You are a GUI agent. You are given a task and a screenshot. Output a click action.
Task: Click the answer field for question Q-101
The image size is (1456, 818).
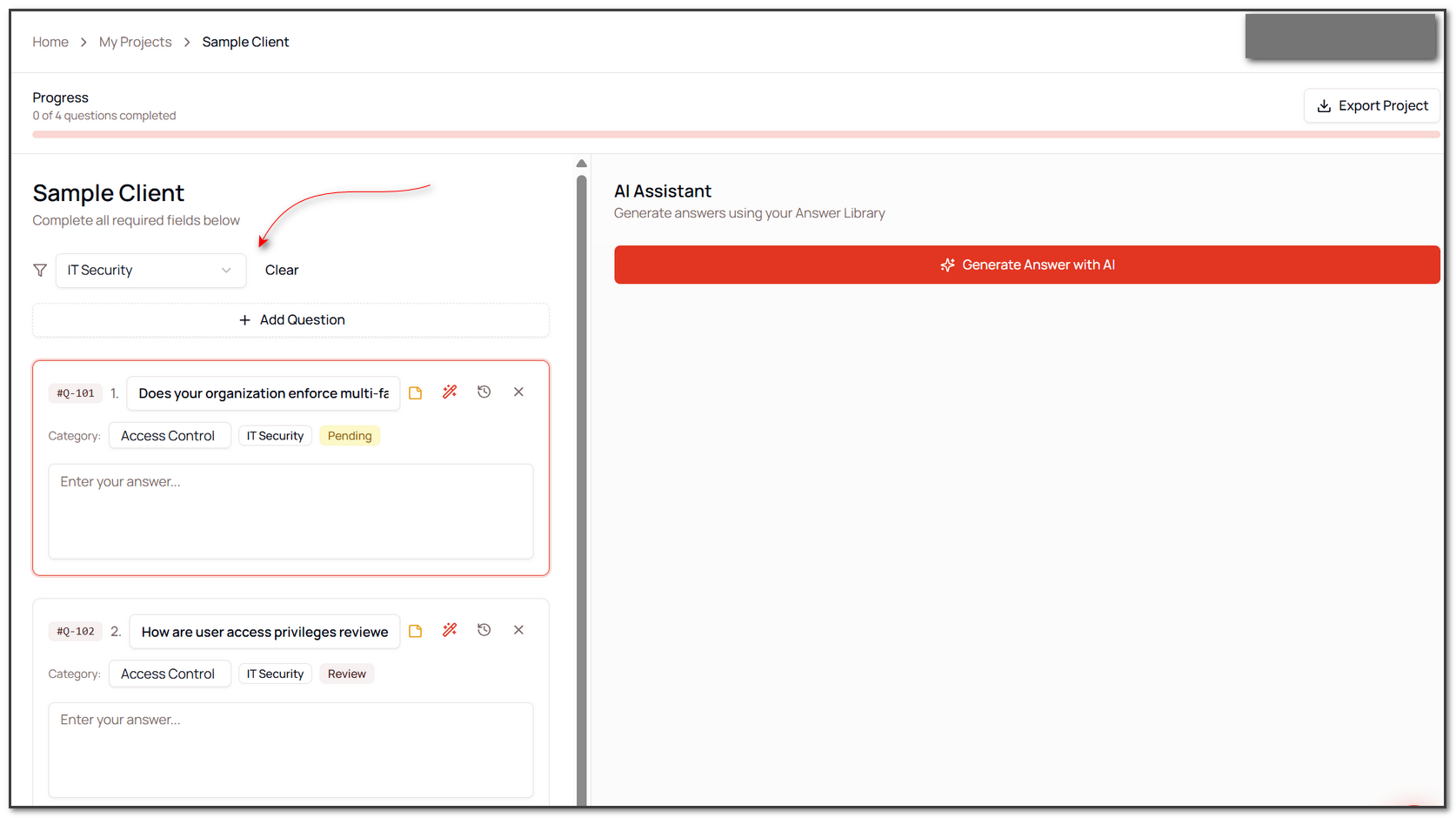pos(291,512)
